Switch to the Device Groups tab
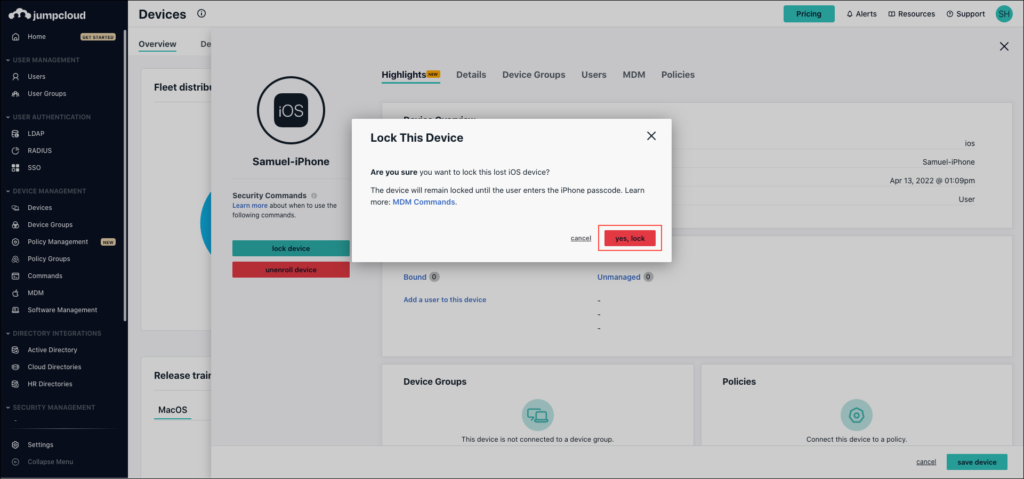 (533, 75)
